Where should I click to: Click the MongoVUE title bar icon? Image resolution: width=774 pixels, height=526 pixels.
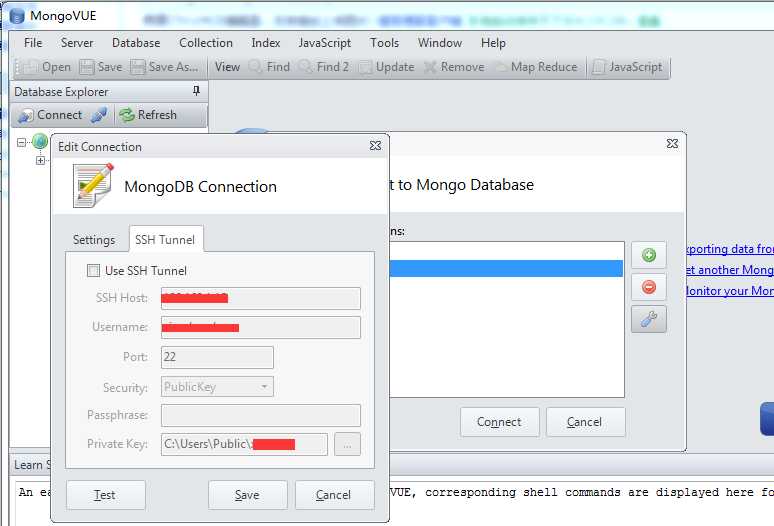17,16
